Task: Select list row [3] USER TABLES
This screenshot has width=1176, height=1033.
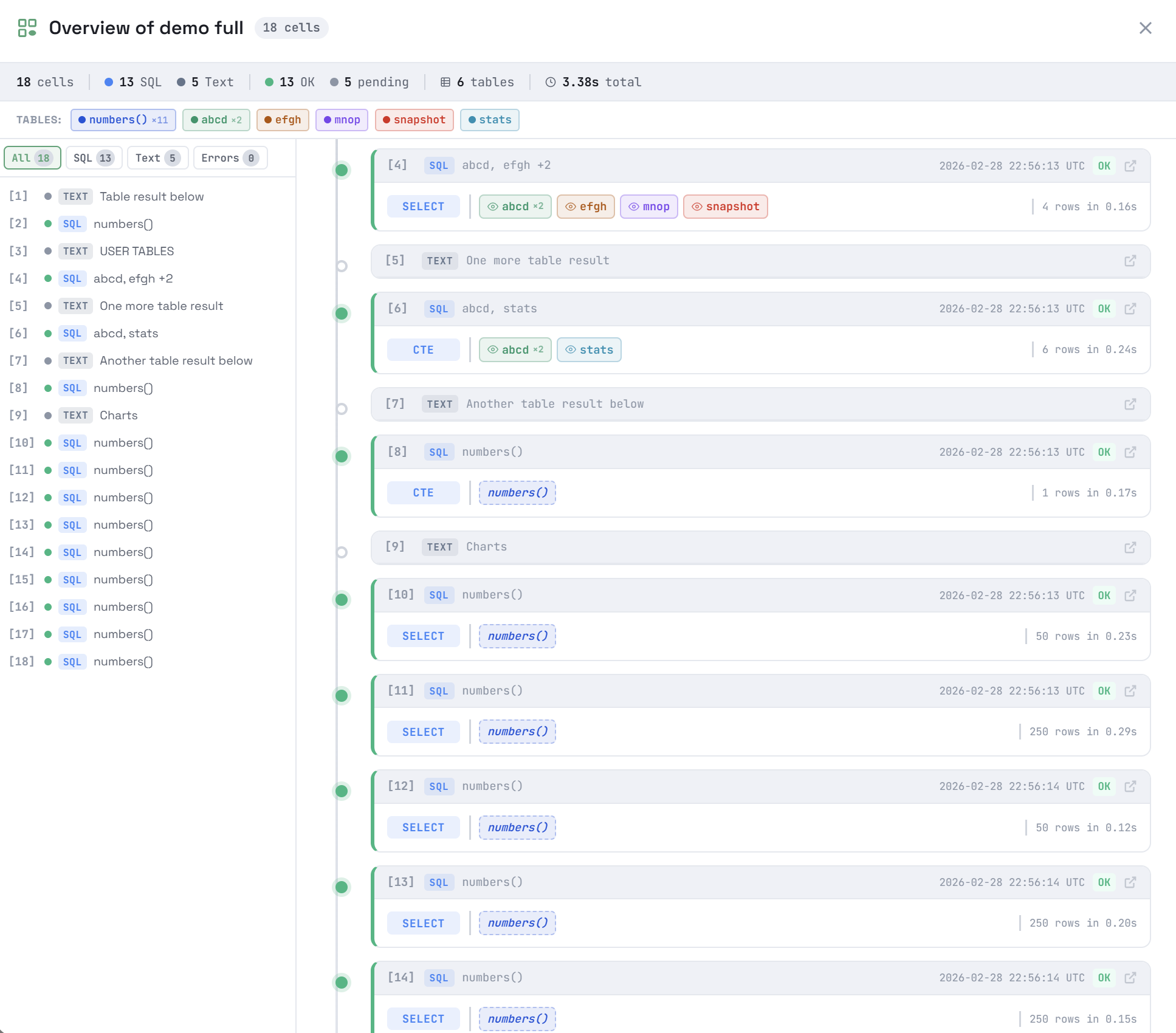Action: tap(148, 251)
